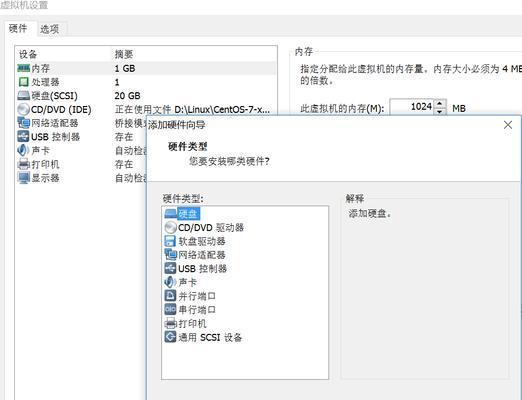Open the 硬件 tab

point(18,28)
